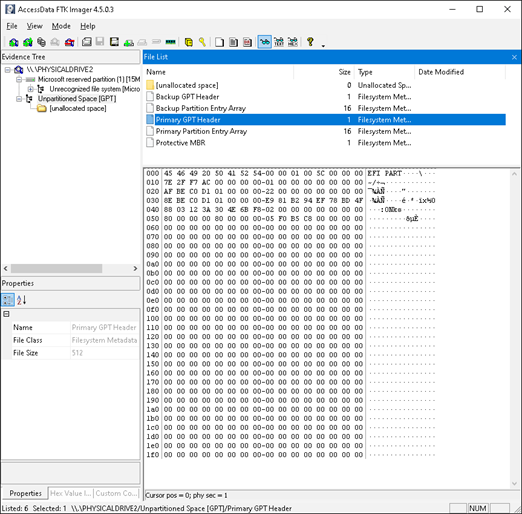The image size is (522, 514).
Task: Close the File List pane
Action: coord(514,57)
